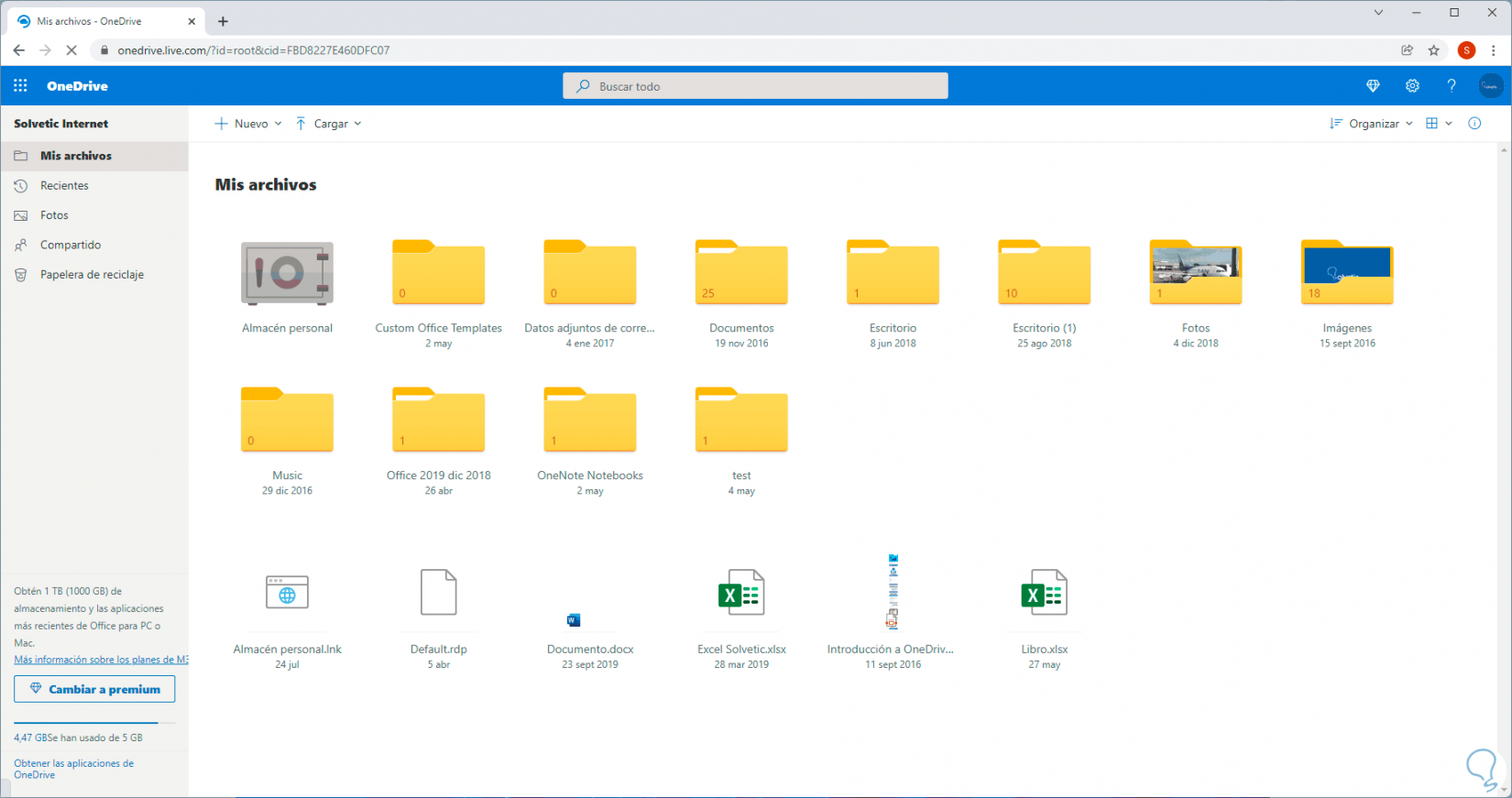Open the settings gear in OneDrive header
1512x798 pixels.
point(1412,86)
